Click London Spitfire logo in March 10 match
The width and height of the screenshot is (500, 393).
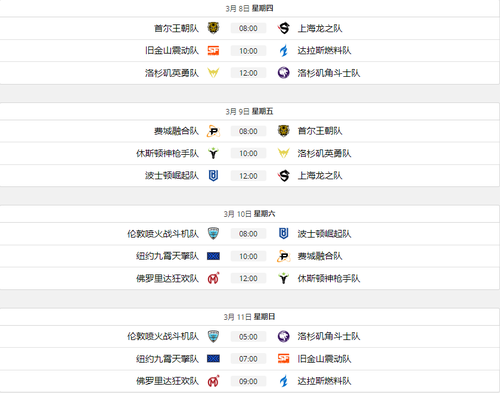pos(213,234)
